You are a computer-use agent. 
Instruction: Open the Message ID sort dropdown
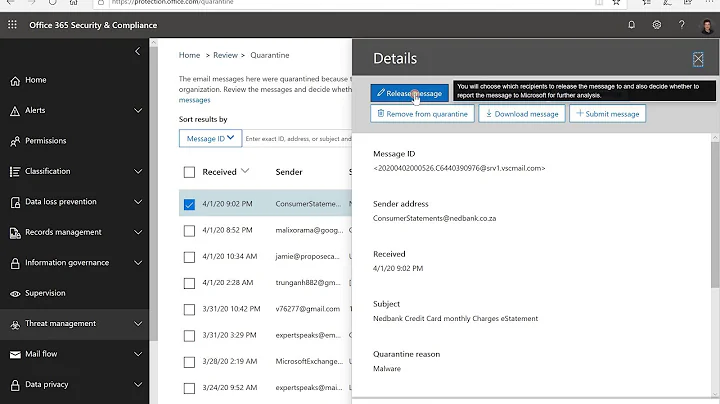click(x=210, y=138)
